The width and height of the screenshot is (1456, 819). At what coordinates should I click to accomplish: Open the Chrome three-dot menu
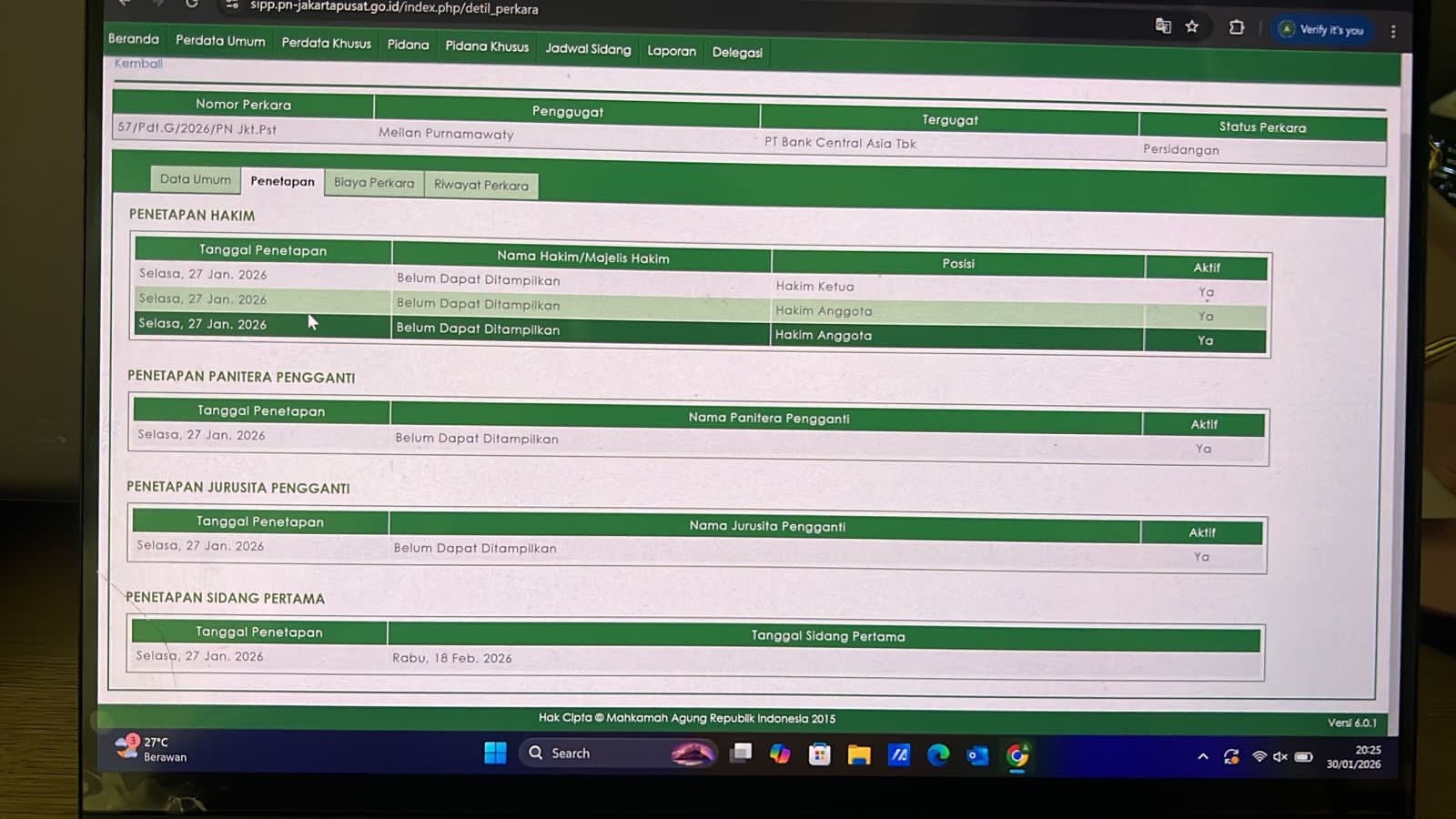click(x=1393, y=32)
